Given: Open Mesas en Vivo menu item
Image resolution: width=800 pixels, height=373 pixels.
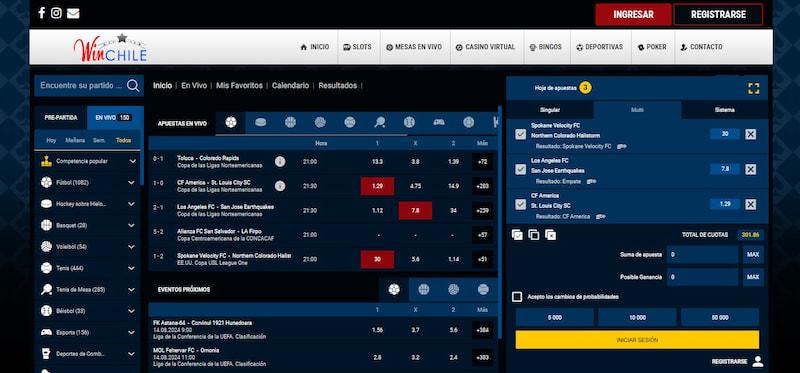Looking at the screenshot, I should point(414,47).
